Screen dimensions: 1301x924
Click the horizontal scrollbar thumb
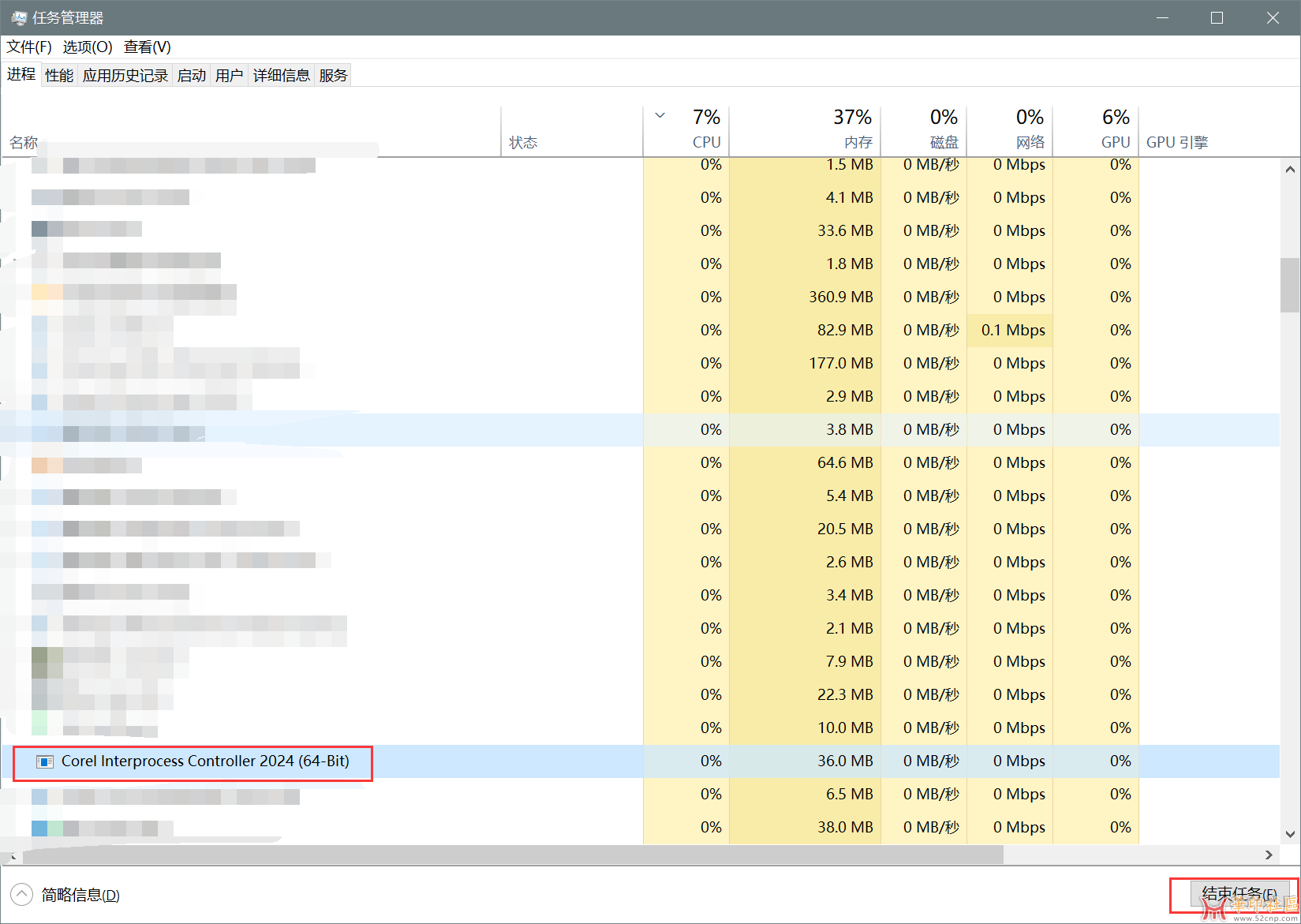(513, 855)
